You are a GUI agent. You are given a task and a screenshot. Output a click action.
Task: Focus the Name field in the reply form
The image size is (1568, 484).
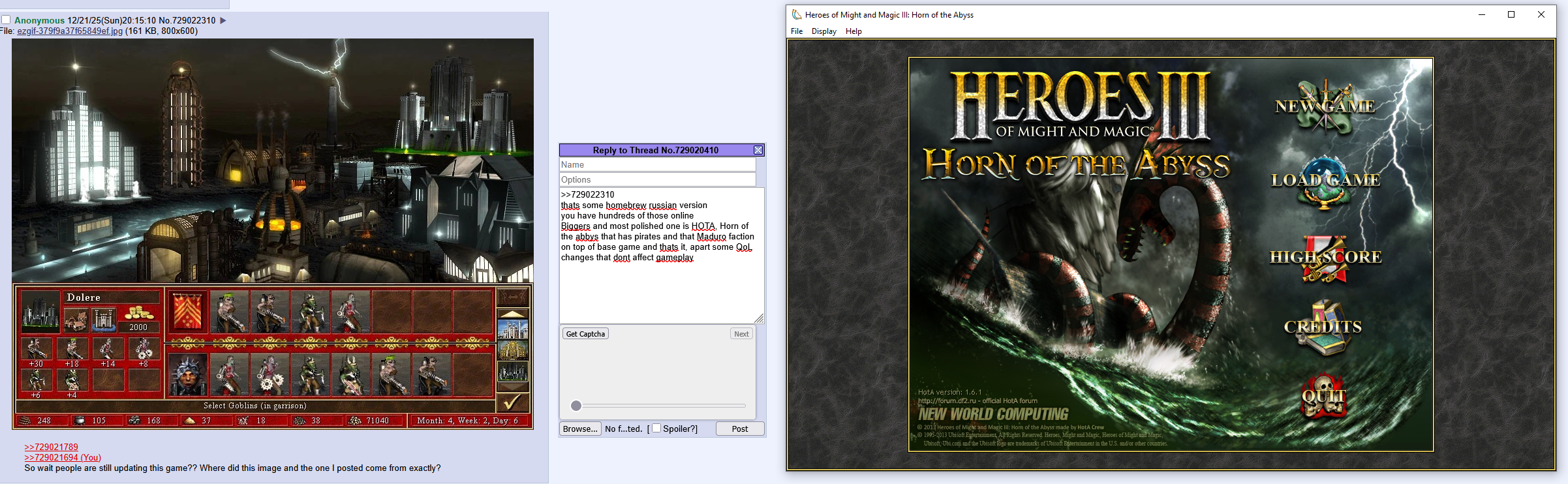tap(658, 165)
